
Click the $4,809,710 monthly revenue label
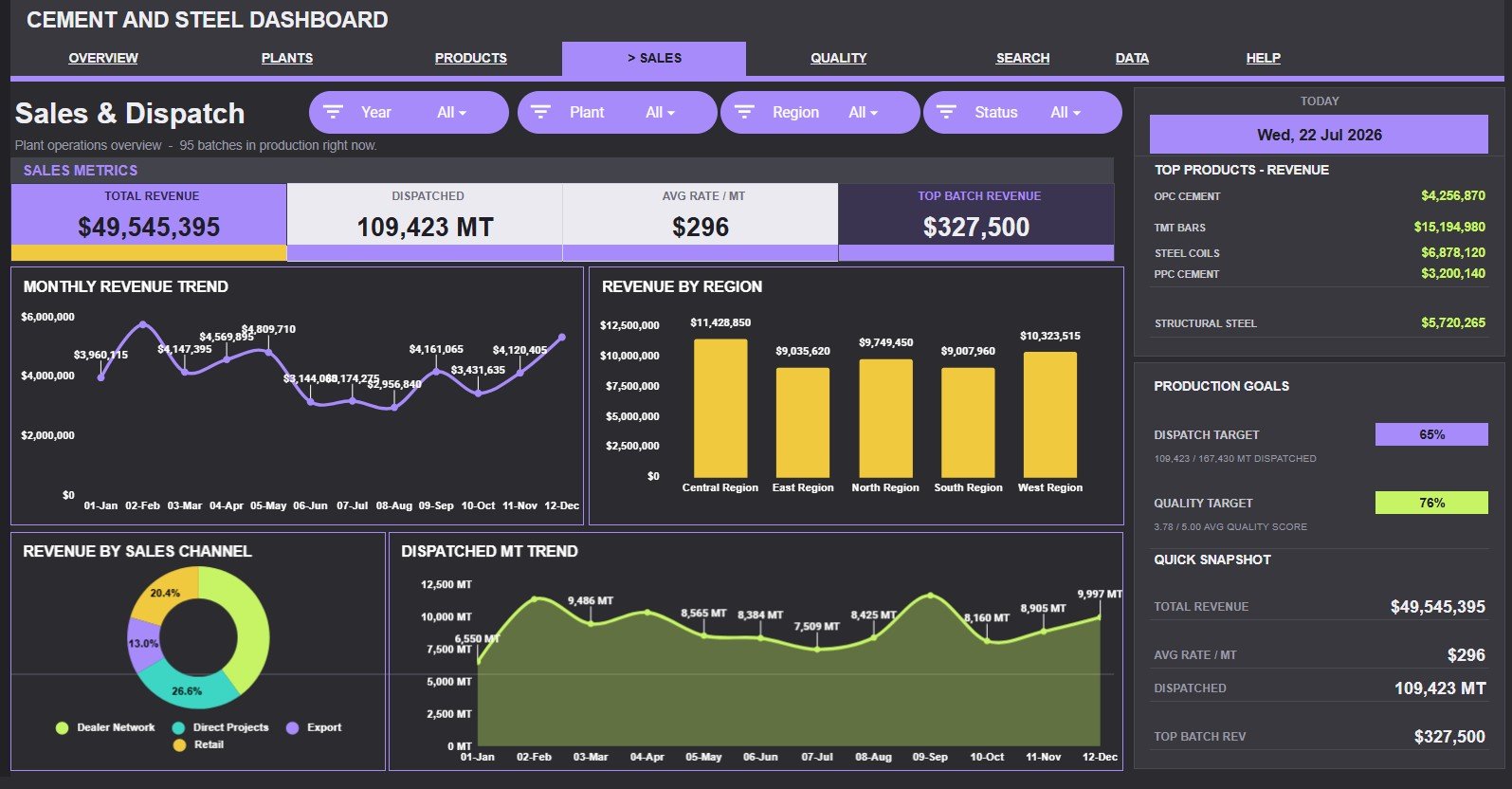click(x=268, y=329)
